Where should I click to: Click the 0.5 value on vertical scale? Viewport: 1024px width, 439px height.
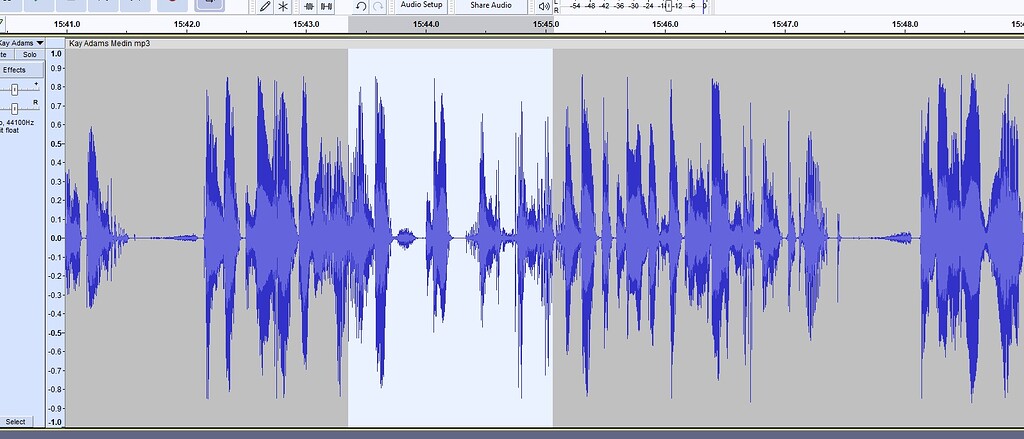56,144
